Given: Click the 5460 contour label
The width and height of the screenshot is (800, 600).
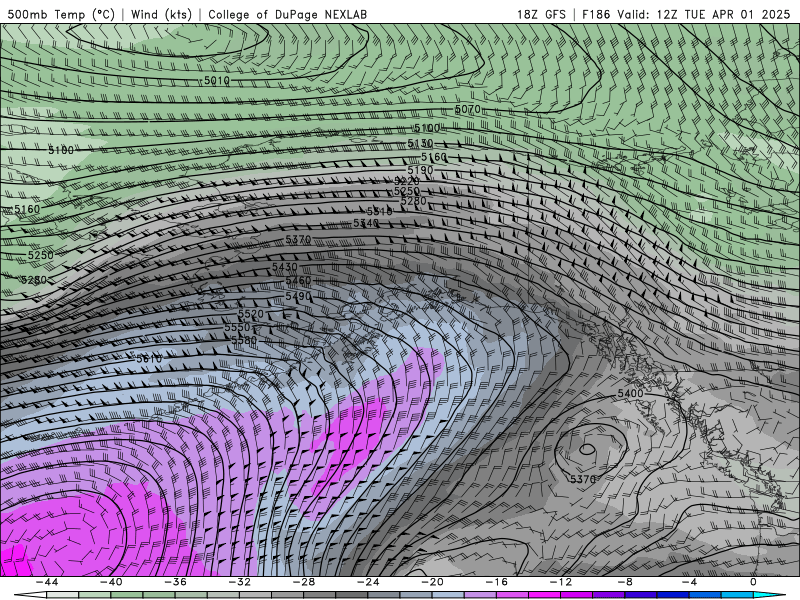Looking at the screenshot, I should click(x=298, y=281).
